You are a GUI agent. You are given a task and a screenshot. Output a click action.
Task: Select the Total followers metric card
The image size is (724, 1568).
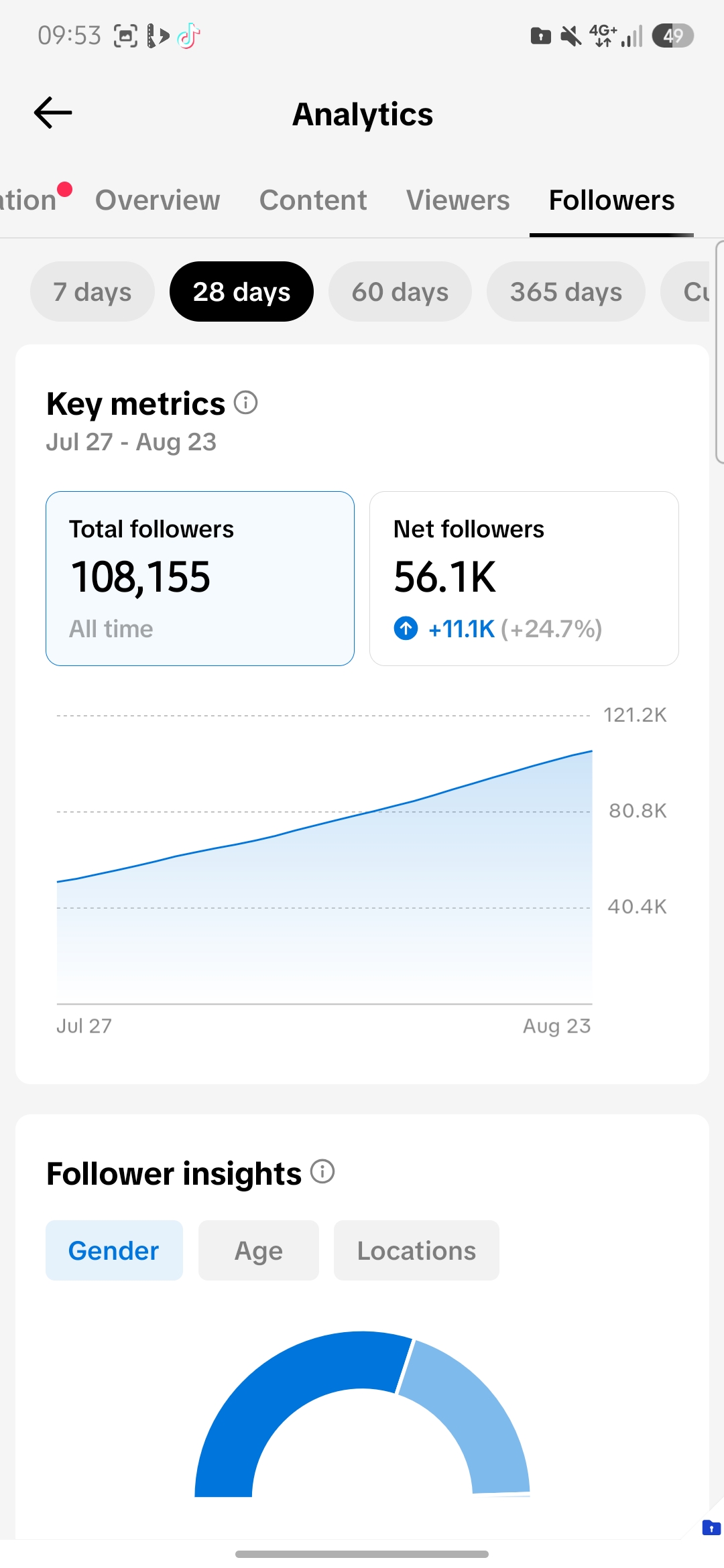pos(200,578)
